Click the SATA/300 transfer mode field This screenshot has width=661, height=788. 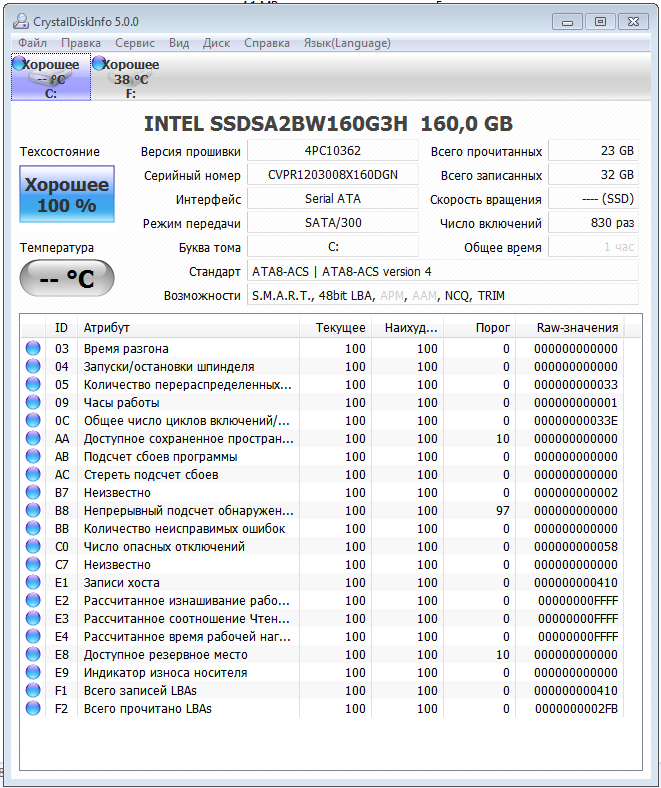click(x=333, y=223)
